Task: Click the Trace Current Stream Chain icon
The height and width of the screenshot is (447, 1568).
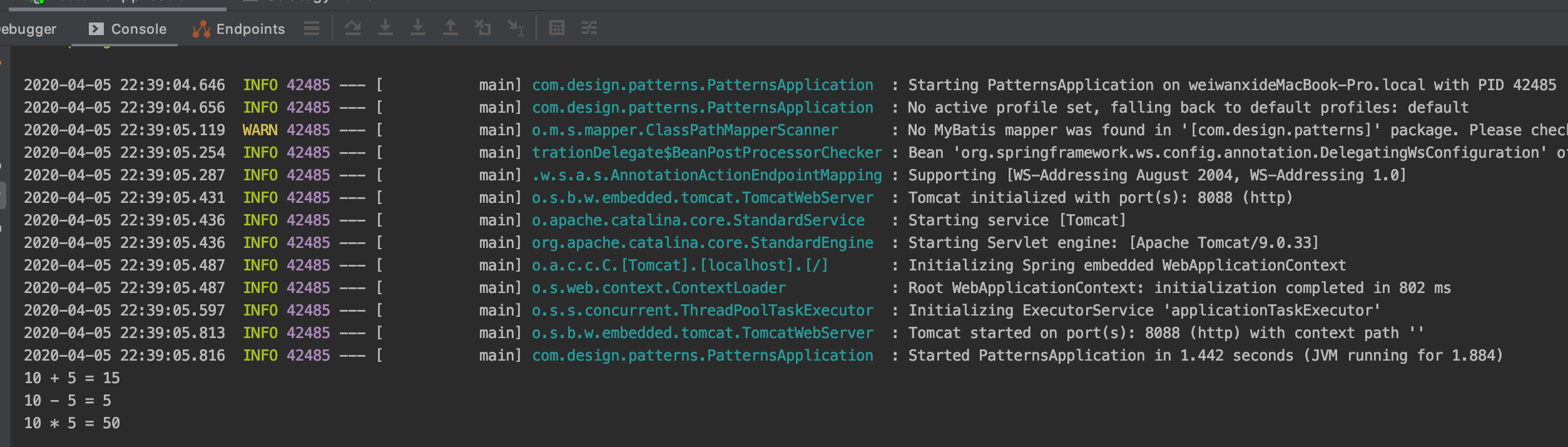Action: coord(589,28)
